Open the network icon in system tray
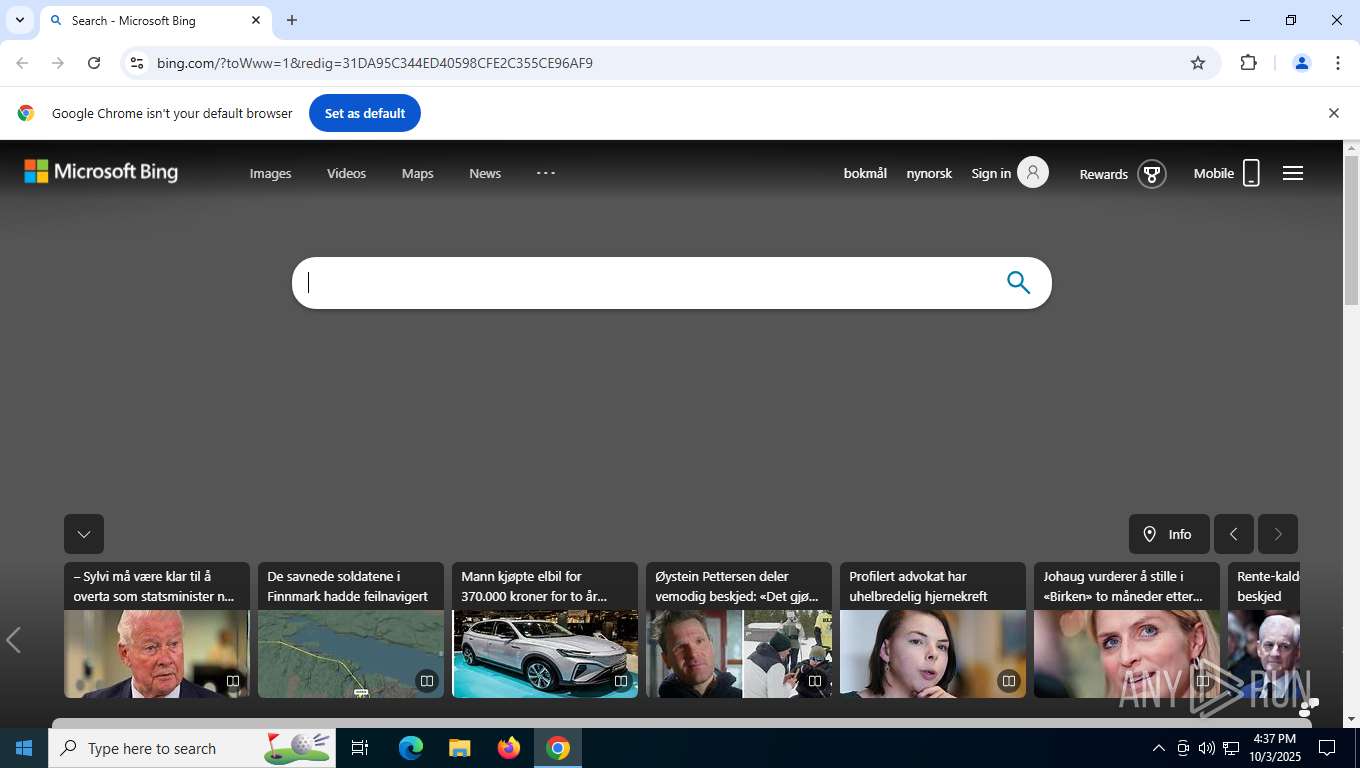This screenshot has height=768, width=1360. [x=1231, y=748]
